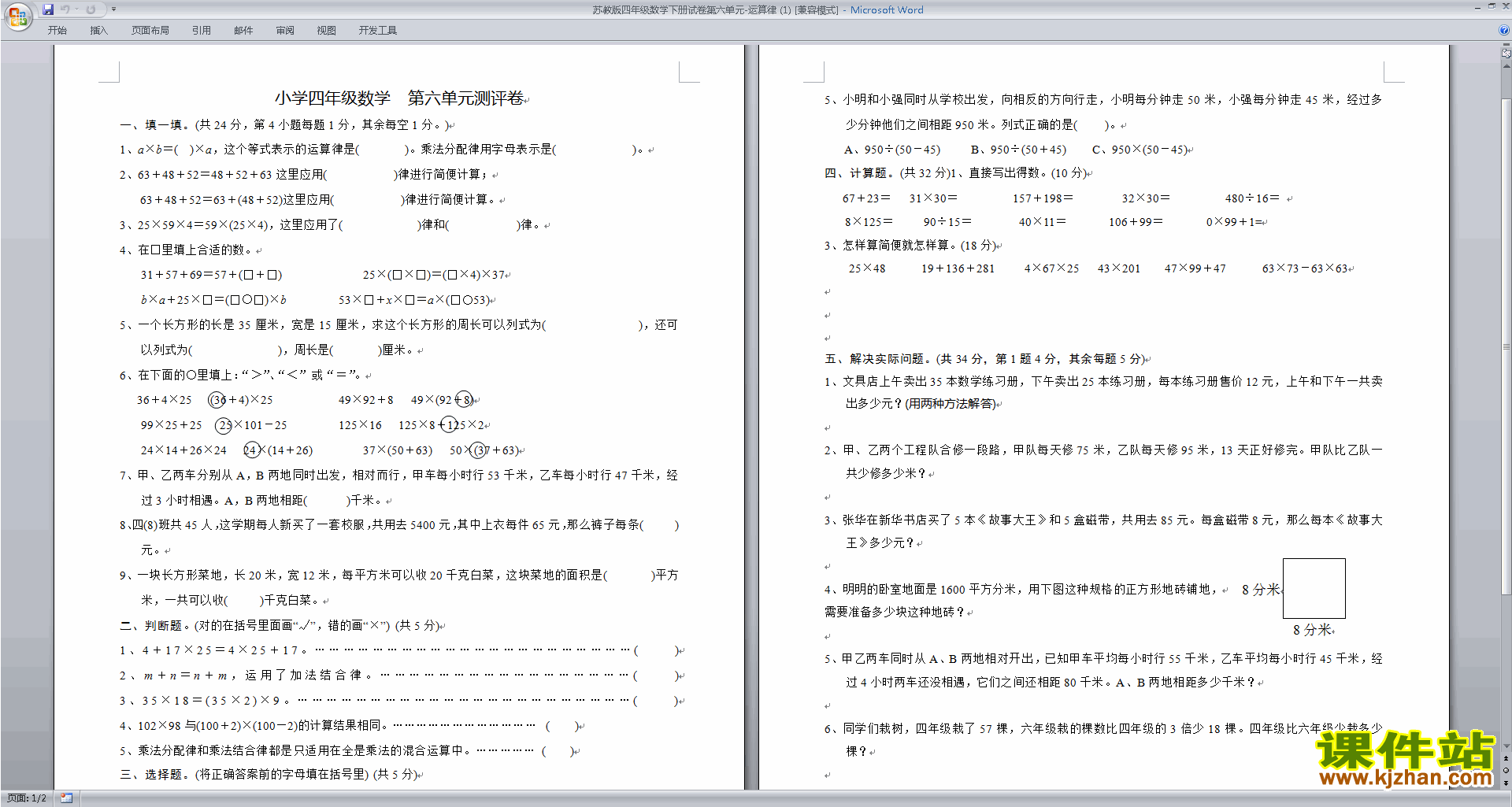Click the Undo icon in quick access toolbar
This screenshot has height=807, width=1512.
[x=65, y=9]
